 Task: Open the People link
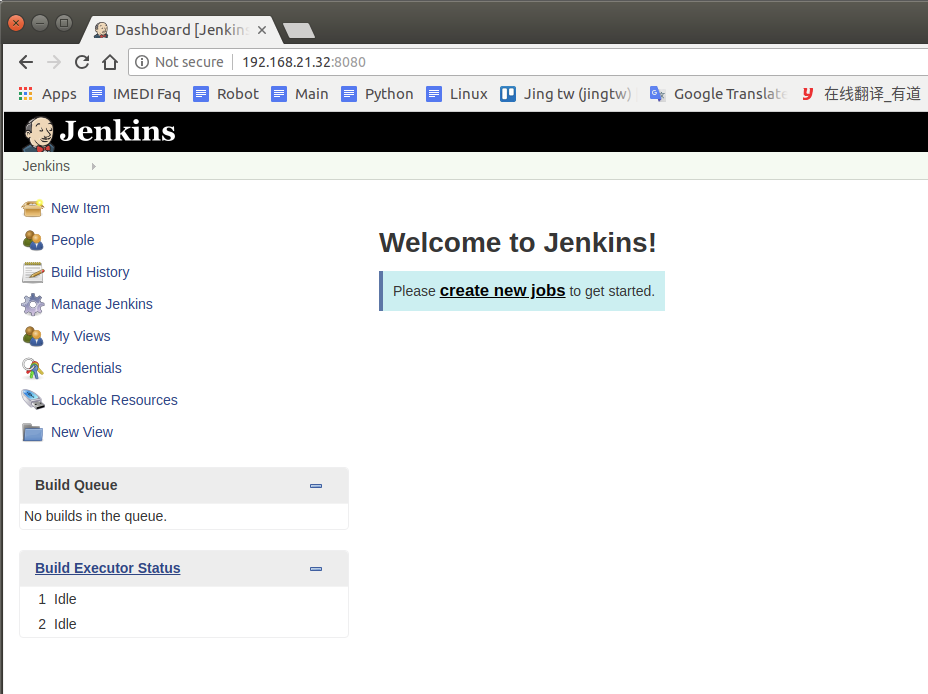click(73, 240)
